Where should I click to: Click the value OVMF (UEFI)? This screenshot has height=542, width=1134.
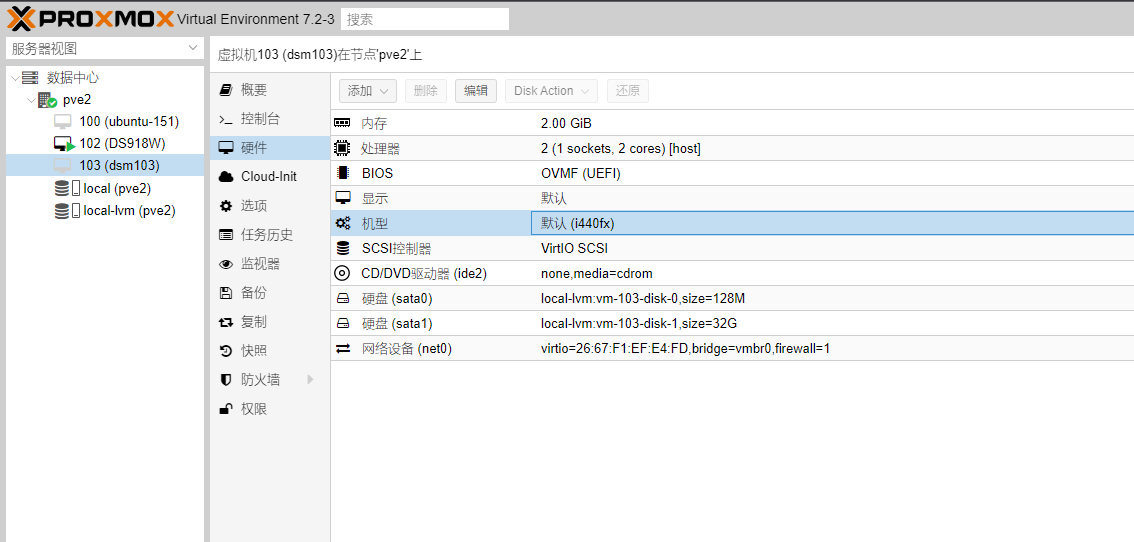(581, 174)
